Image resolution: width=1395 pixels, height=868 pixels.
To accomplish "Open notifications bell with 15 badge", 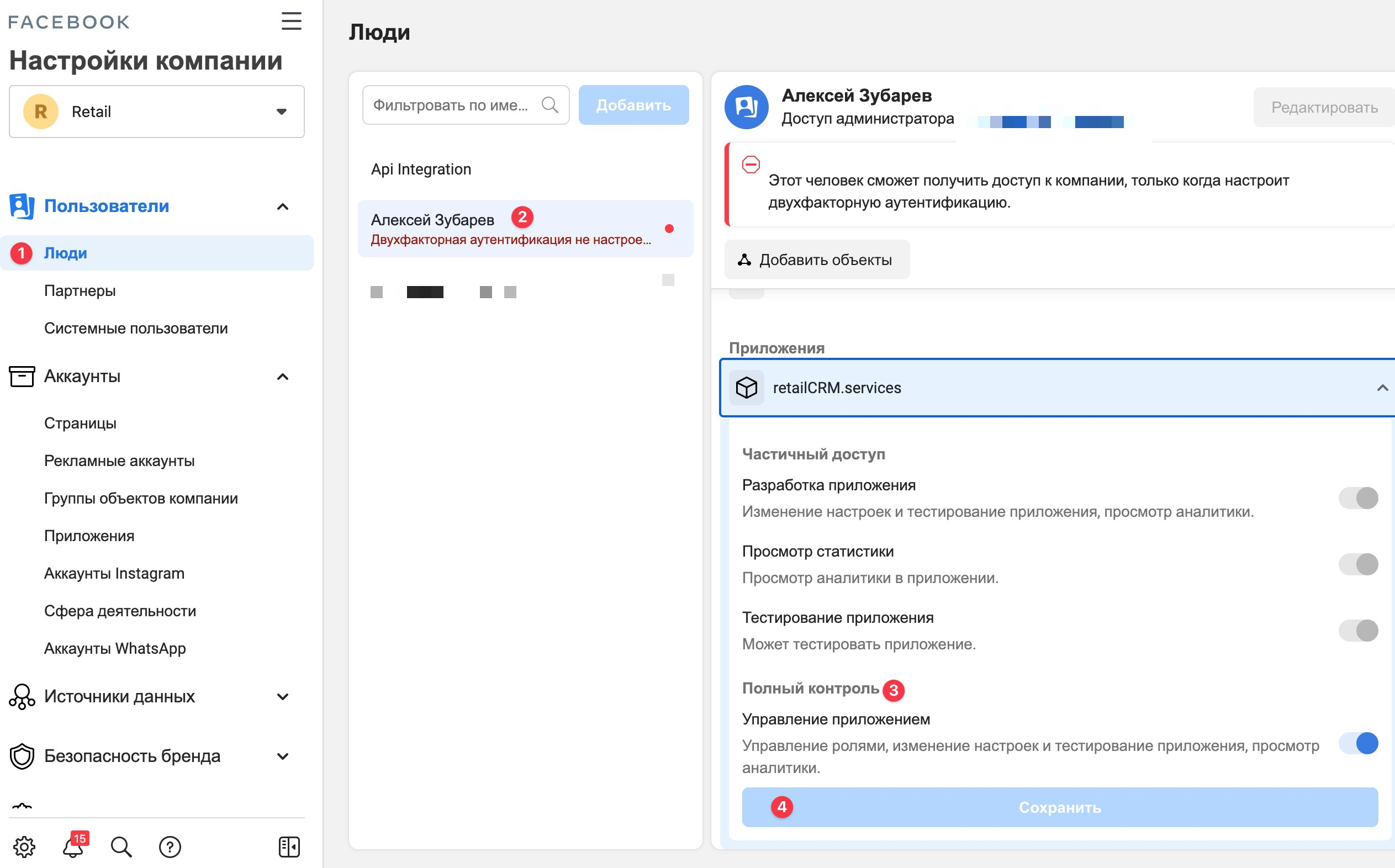I will [73, 845].
